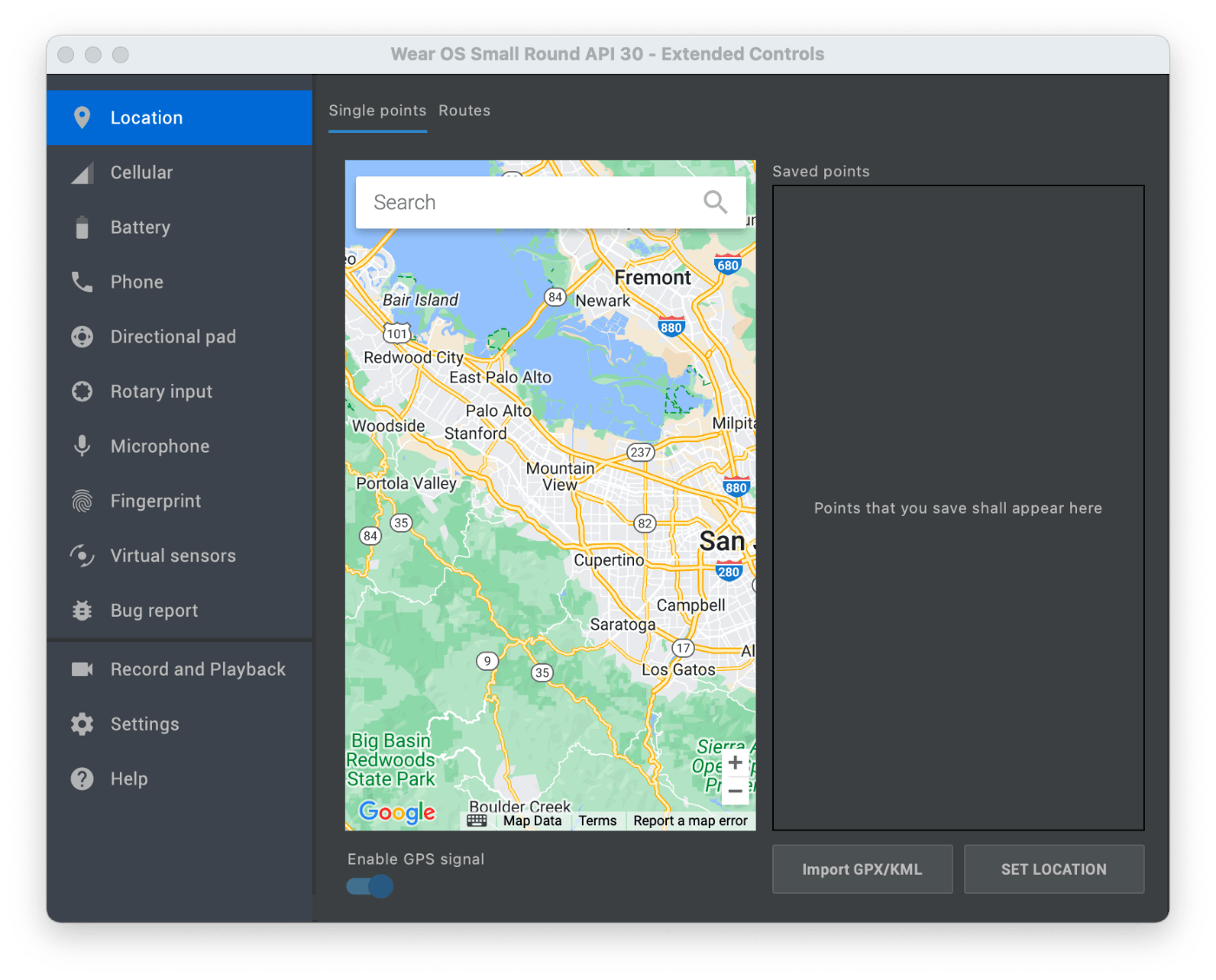The height and width of the screenshot is (980, 1216).
Task: Open the Help section
Action: [x=180, y=778]
